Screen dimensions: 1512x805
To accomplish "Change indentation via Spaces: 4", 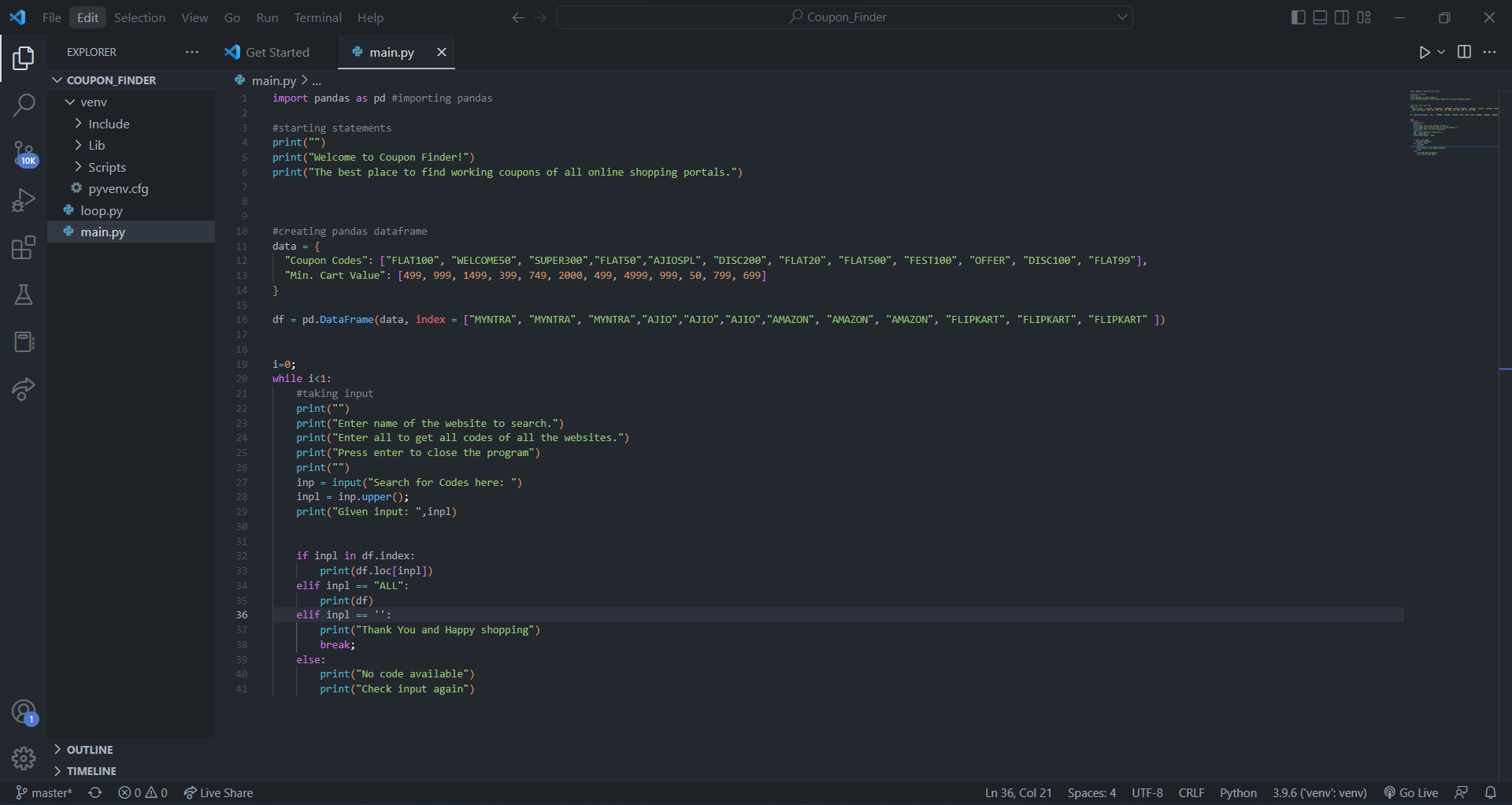I will pos(1091,793).
